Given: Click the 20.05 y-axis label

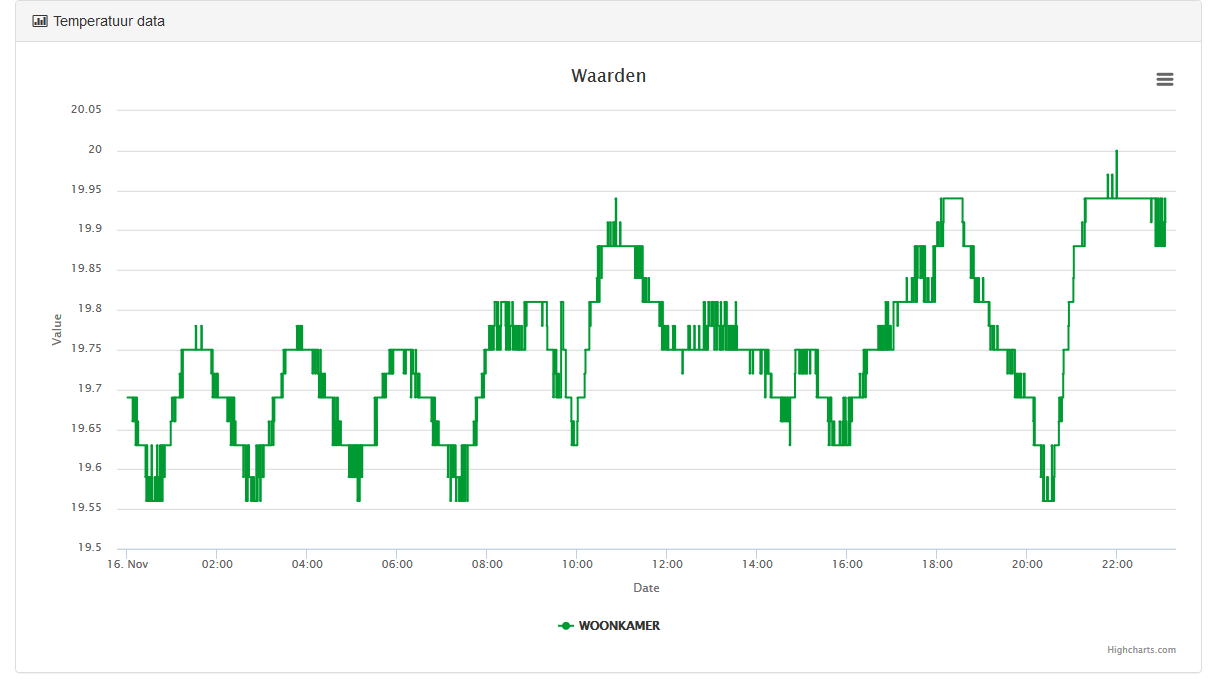Looking at the screenshot, I should click(86, 110).
